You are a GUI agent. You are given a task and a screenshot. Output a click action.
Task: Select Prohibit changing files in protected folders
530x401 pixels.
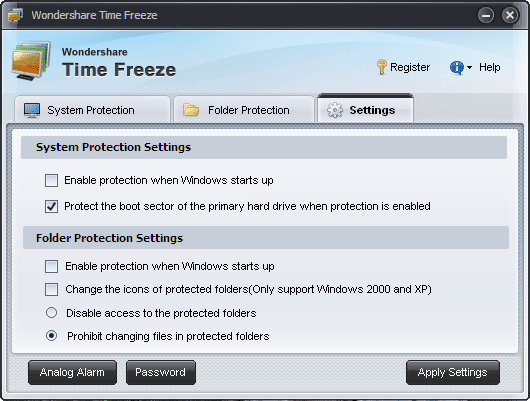(x=51, y=336)
